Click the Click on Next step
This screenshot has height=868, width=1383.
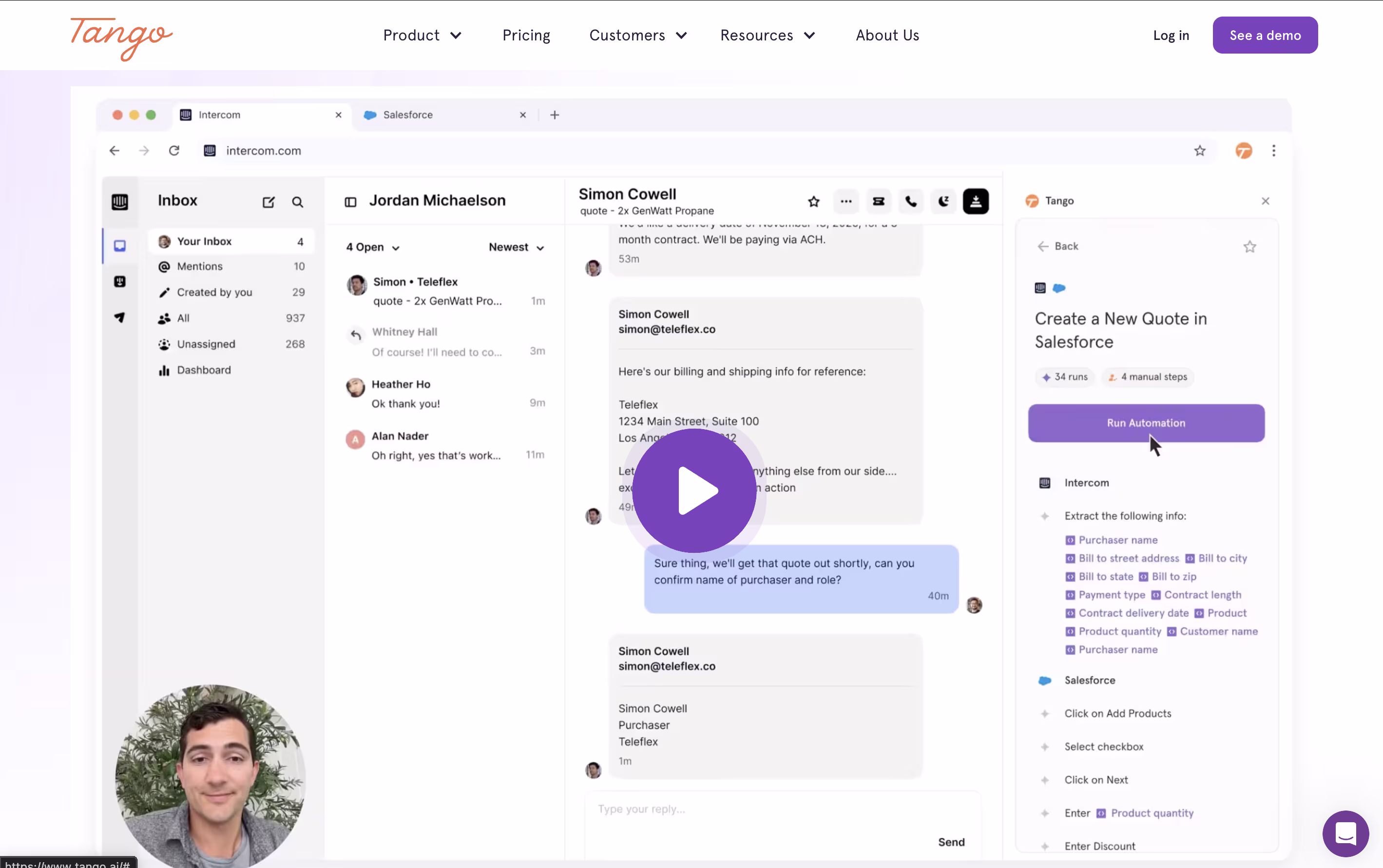(x=1096, y=780)
